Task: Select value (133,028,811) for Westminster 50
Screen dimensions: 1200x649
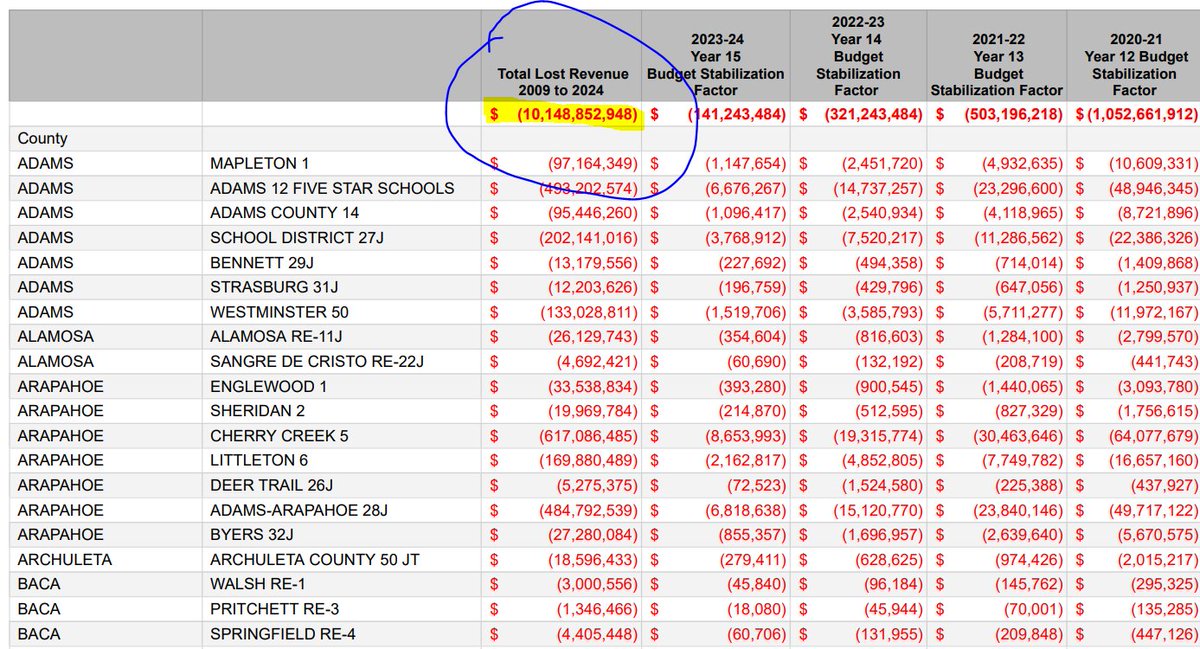Action: [588, 312]
